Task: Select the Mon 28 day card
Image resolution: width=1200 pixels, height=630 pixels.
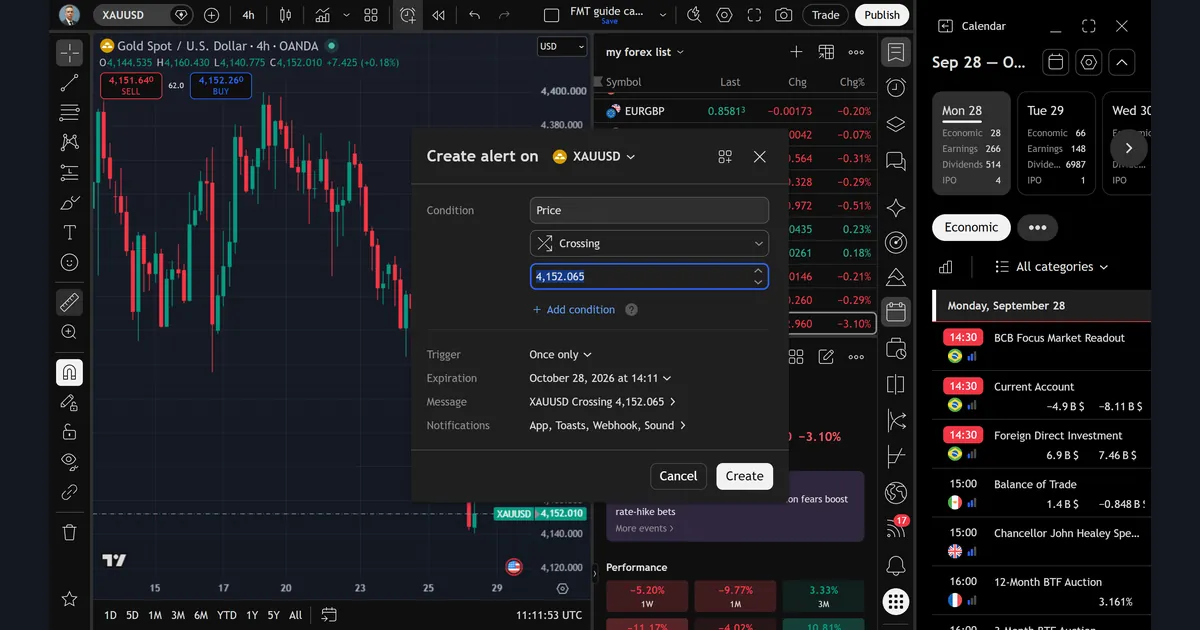Action: pos(970,143)
